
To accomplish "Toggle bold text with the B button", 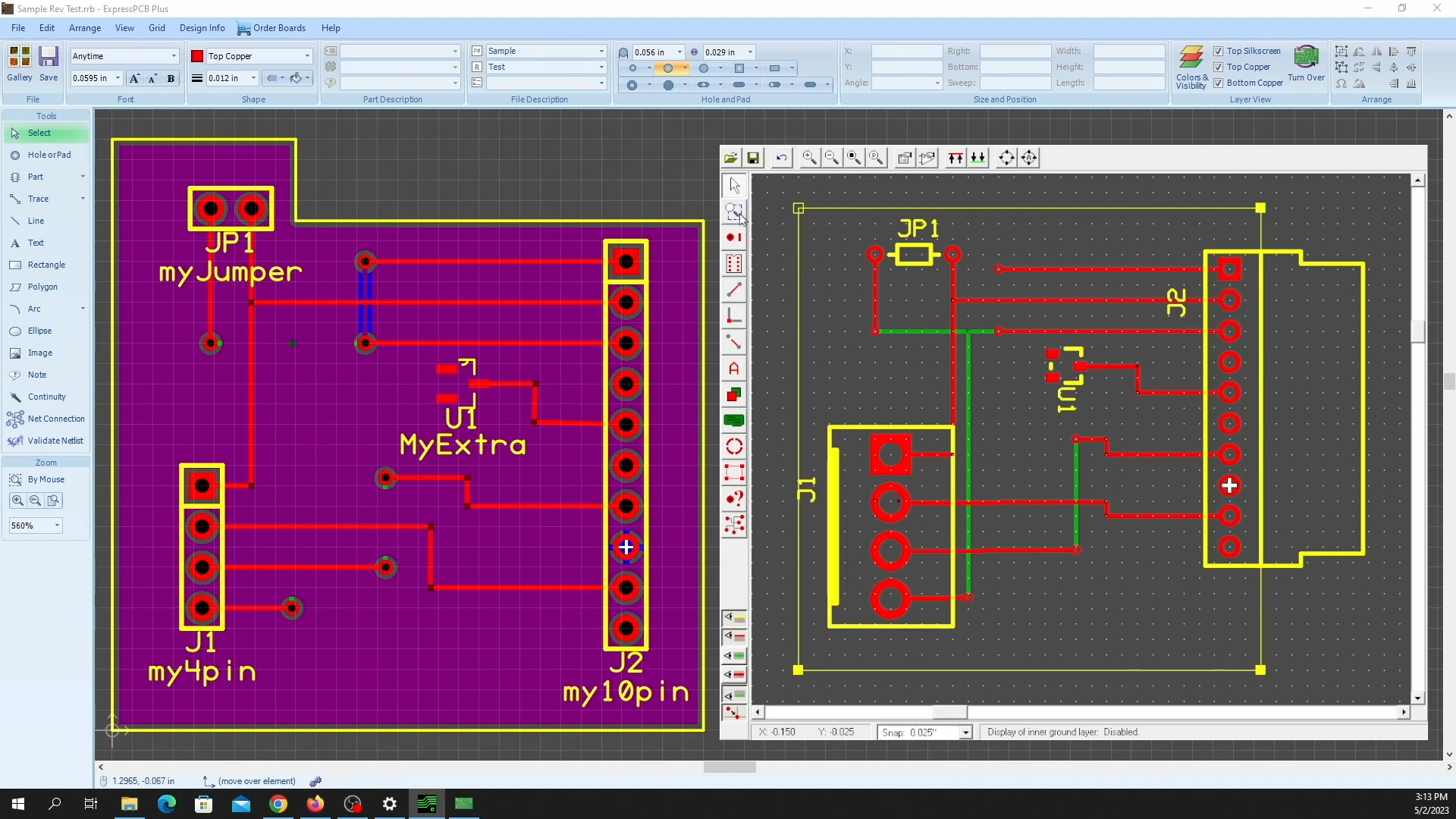I will pos(171,78).
